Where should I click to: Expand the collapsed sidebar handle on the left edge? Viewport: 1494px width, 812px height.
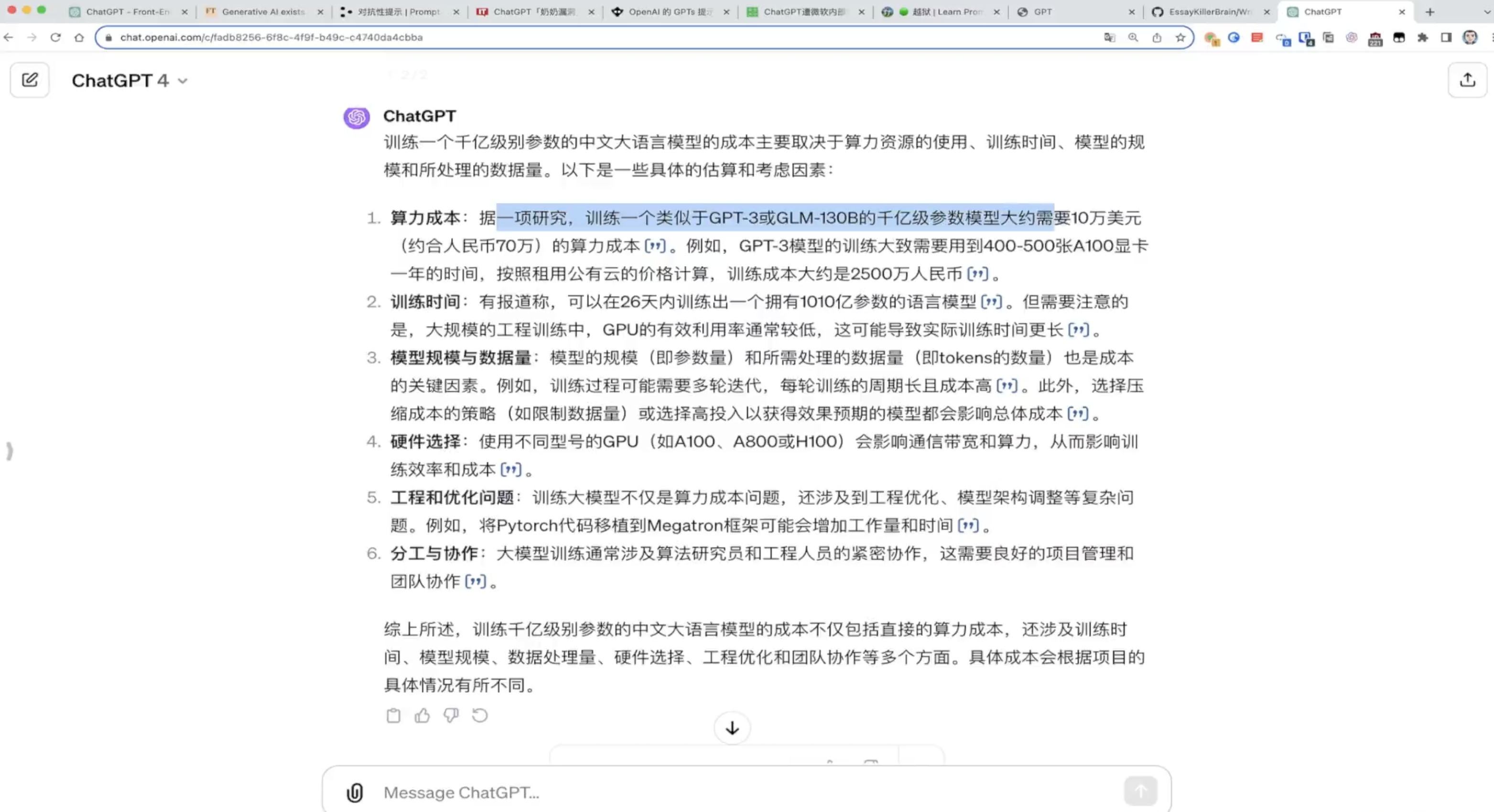tap(9, 450)
